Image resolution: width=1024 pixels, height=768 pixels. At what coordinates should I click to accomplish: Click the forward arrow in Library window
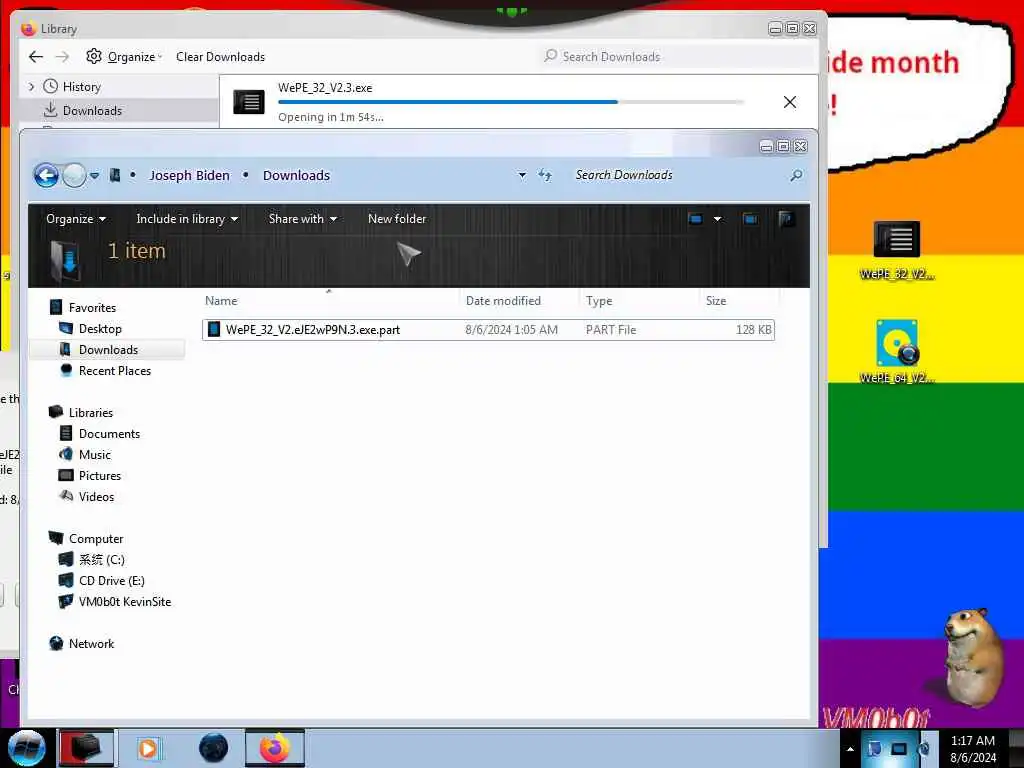point(62,57)
